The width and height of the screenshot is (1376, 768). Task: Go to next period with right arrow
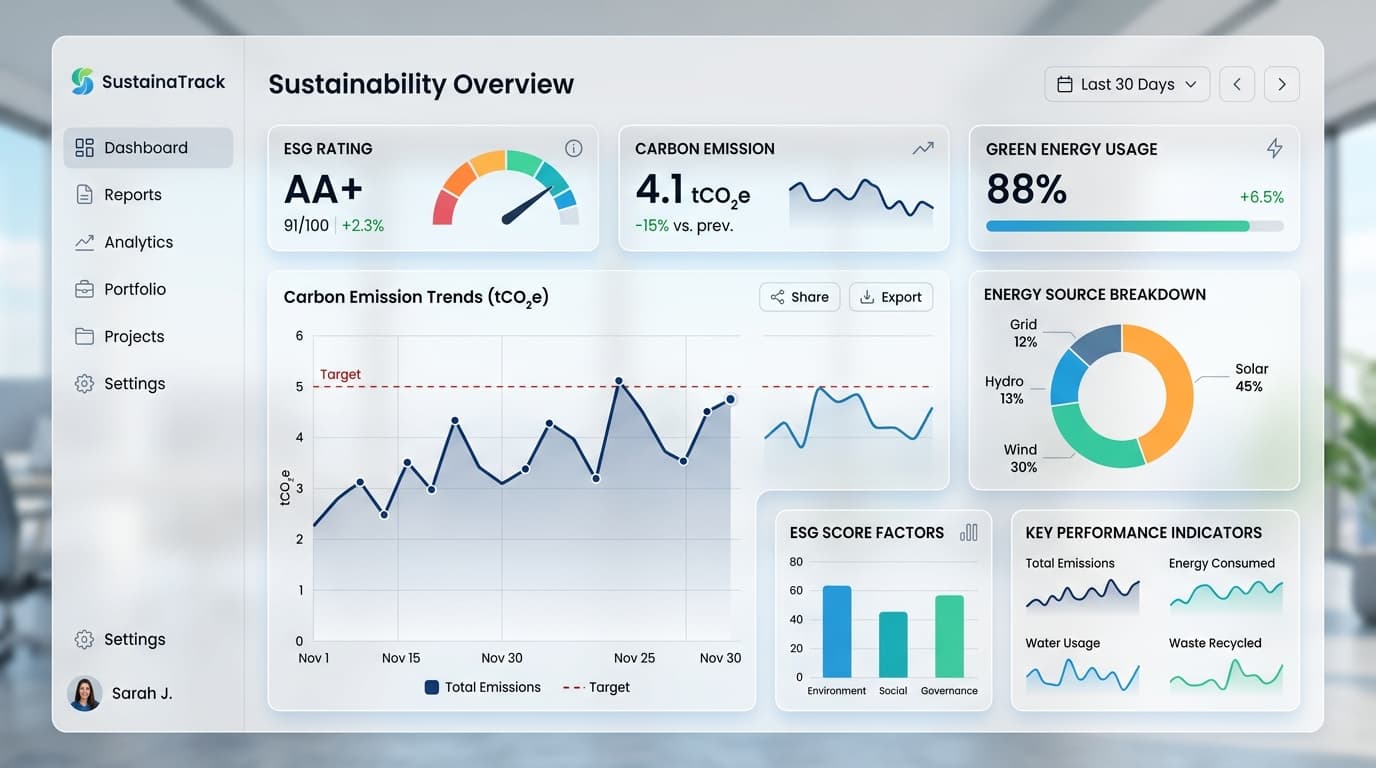pos(1282,85)
